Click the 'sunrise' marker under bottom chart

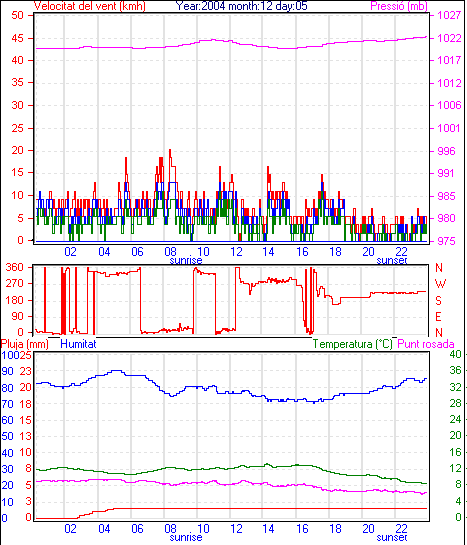(186, 537)
